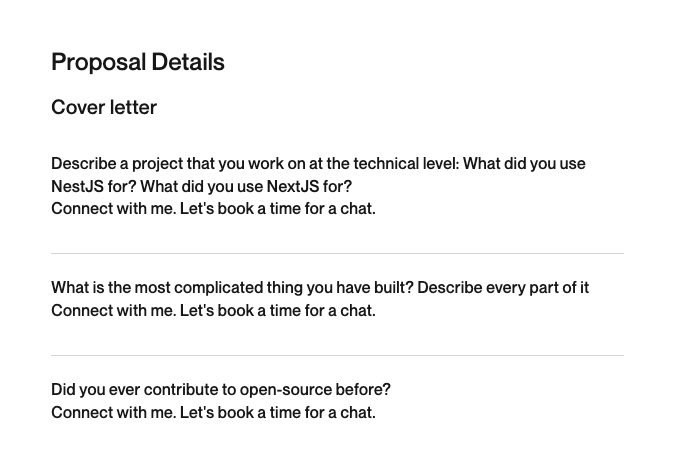Click the "Describe every part of it" sentence
The width and height of the screenshot is (675, 470).
tap(503, 288)
